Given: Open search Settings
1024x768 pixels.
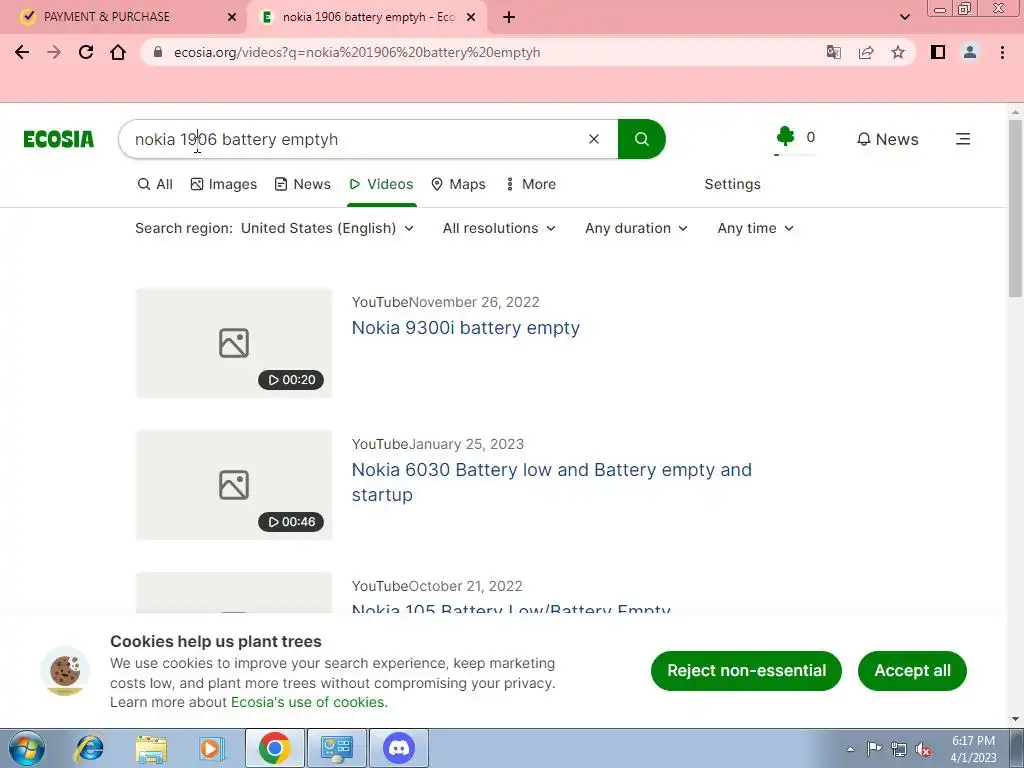Looking at the screenshot, I should [x=732, y=184].
